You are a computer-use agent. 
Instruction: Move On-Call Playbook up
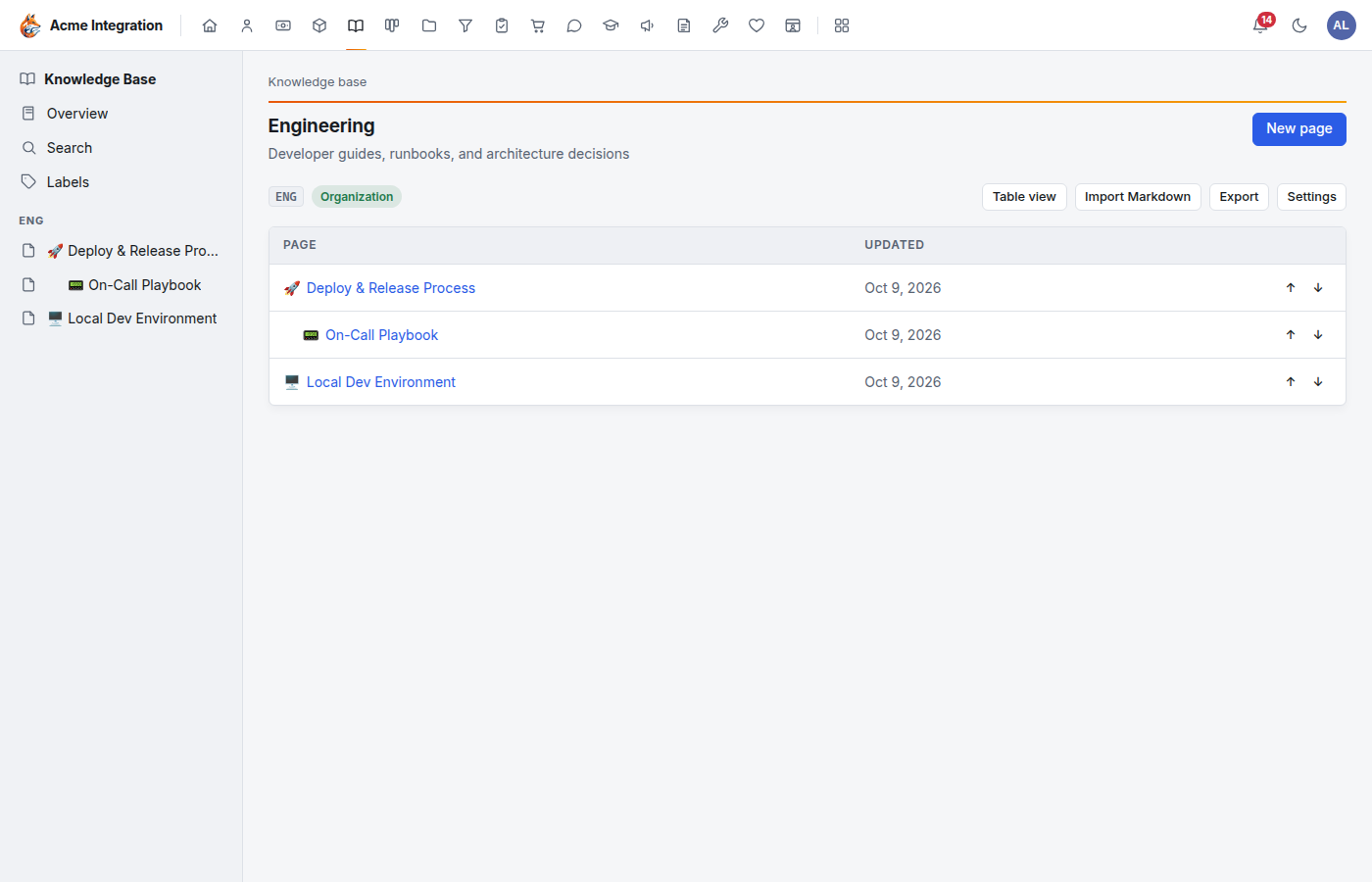coord(1291,335)
